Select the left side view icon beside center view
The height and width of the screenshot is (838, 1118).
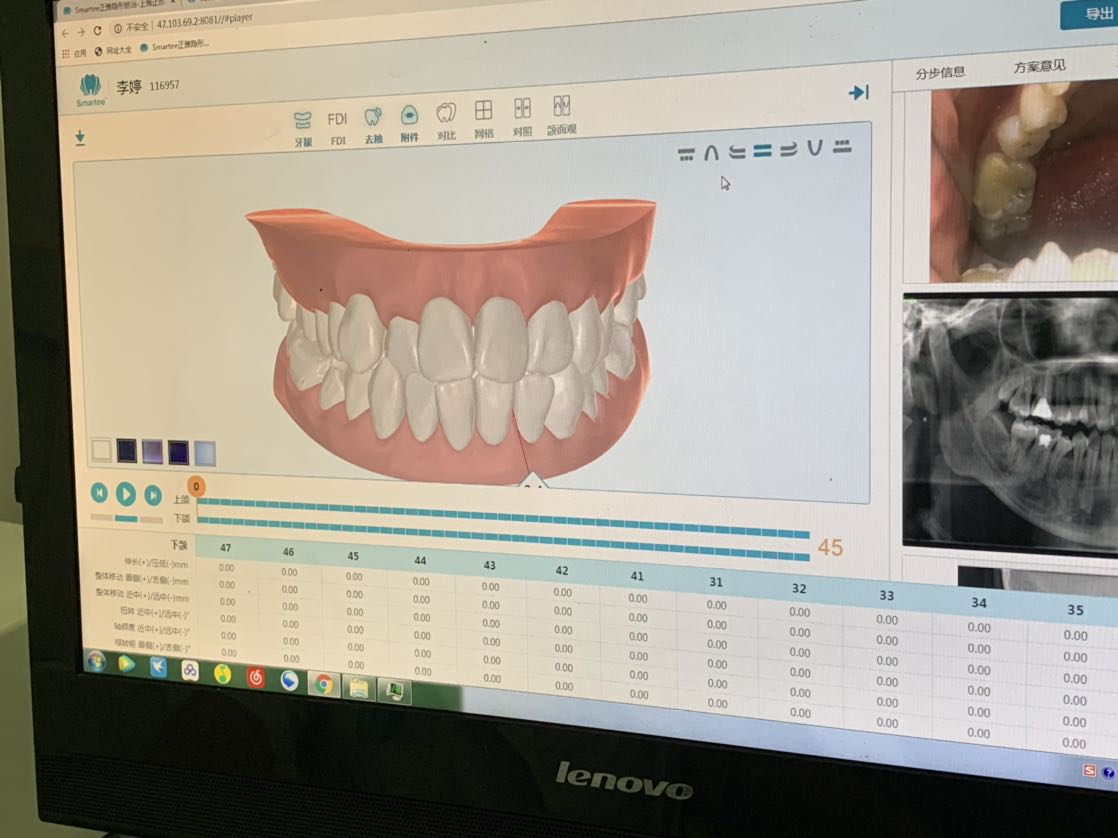pyautogui.click(x=737, y=151)
